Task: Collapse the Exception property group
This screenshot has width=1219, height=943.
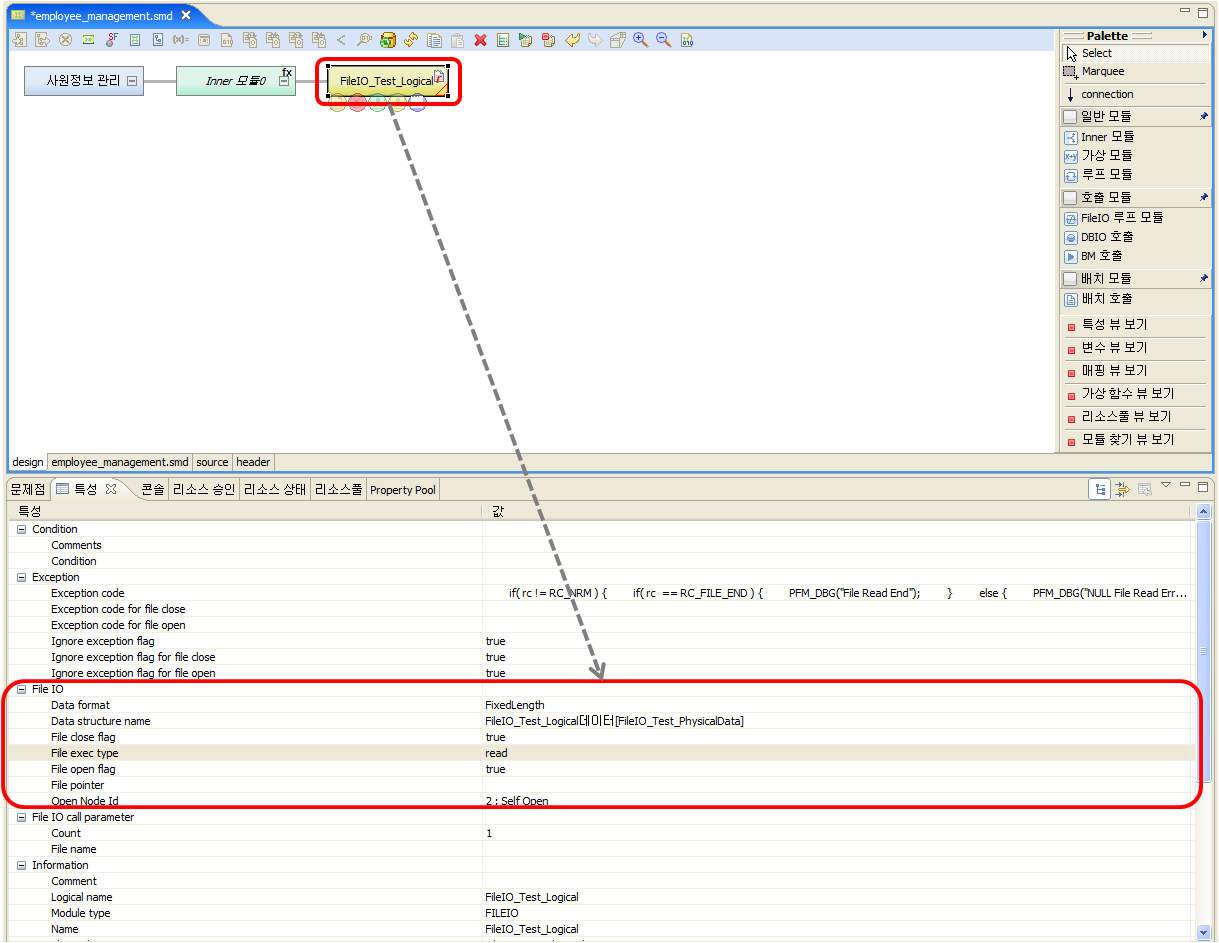Action: [x=22, y=577]
